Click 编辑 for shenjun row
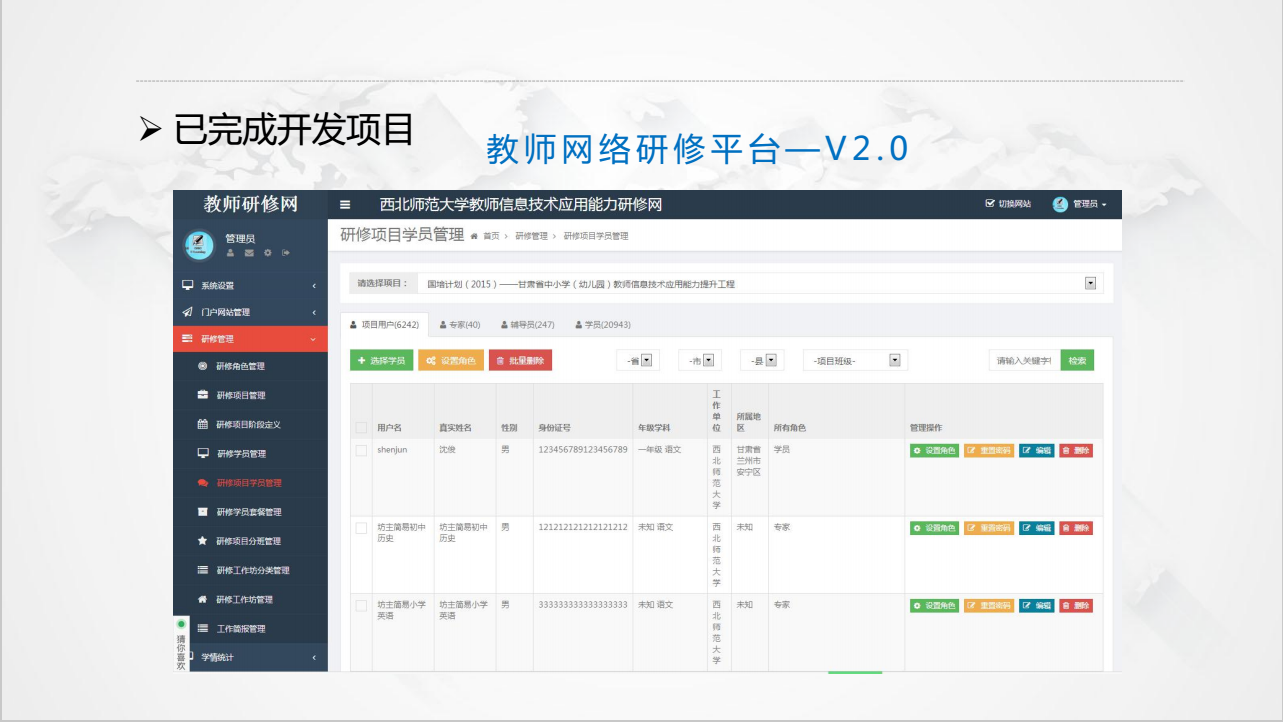This screenshot has height=722, width=1283. [x=1036, y=450]
